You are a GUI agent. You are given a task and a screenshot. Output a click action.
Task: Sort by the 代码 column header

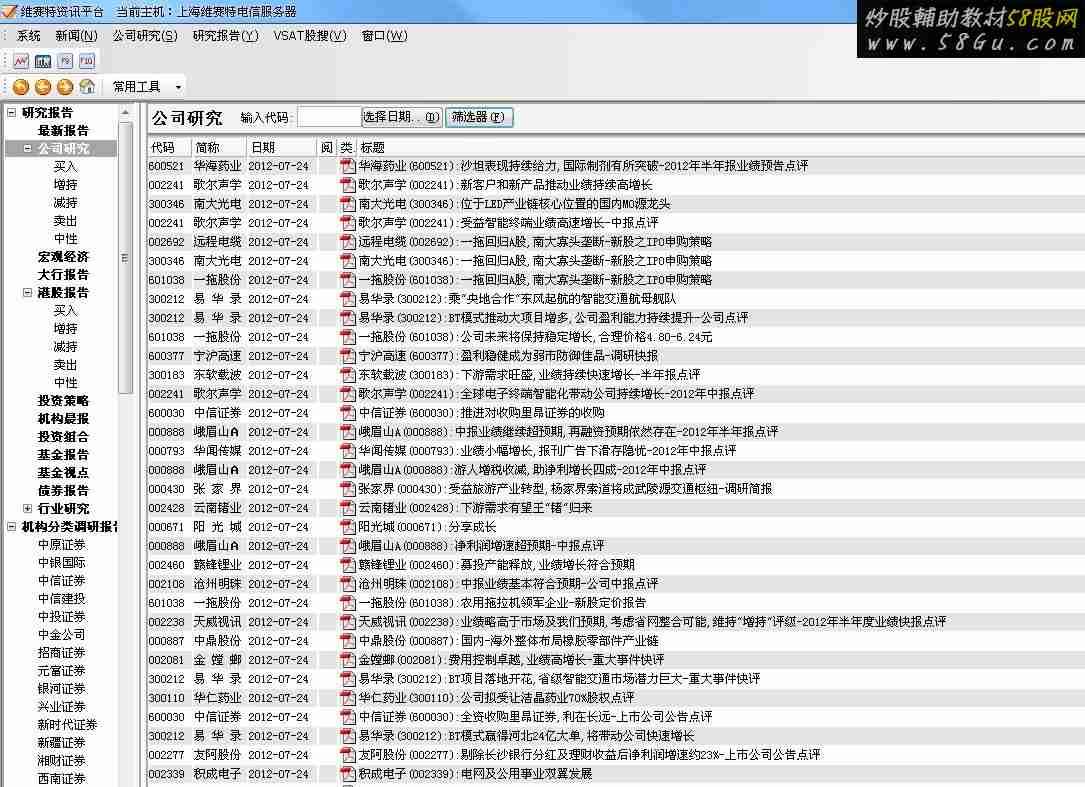169,147
